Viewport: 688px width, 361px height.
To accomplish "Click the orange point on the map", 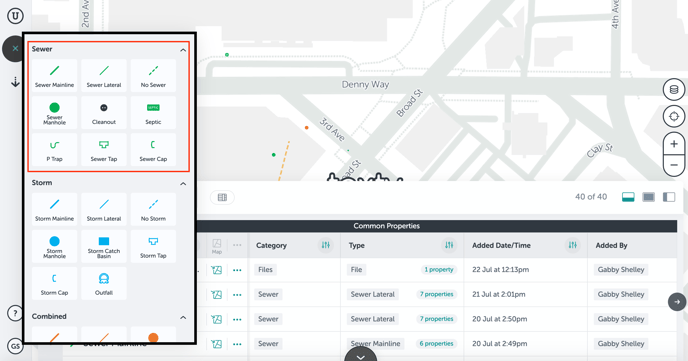I will pos(307,128).
